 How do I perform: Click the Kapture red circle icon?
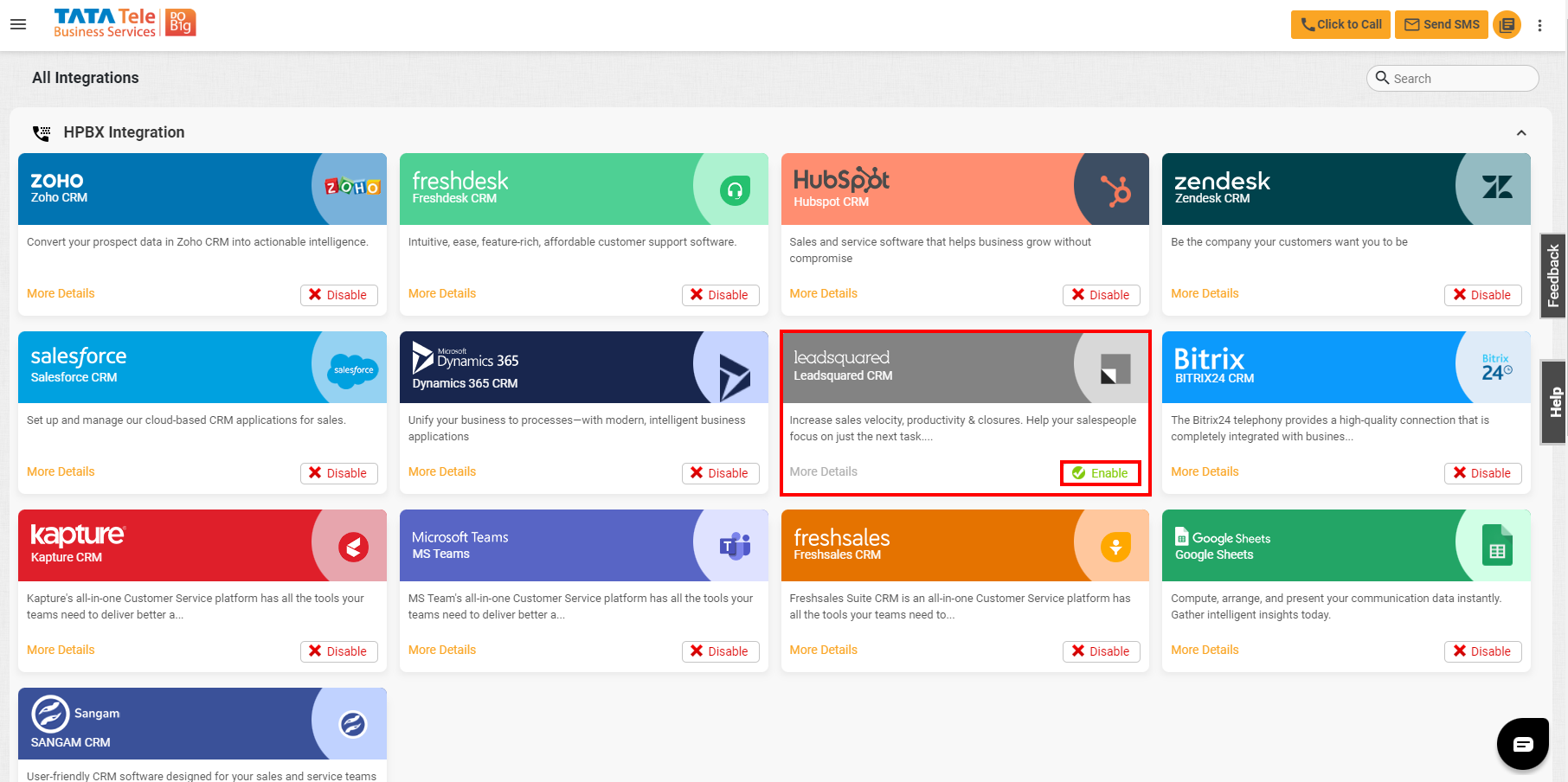tap(353, 547)
